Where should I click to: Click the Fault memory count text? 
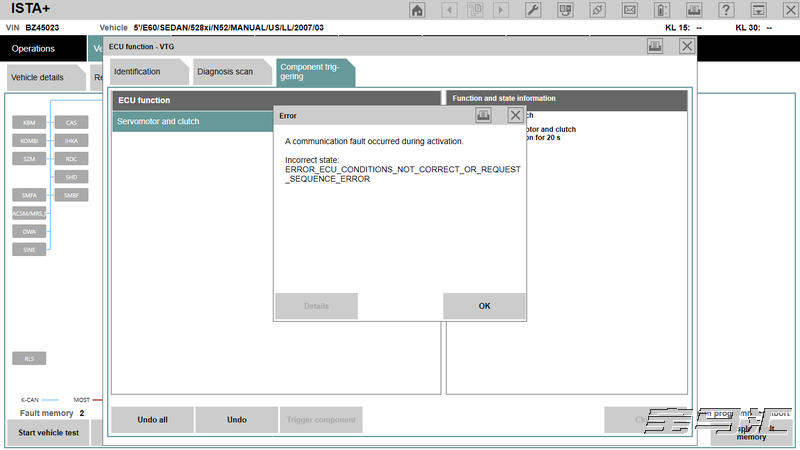click(x=52, y=413)
